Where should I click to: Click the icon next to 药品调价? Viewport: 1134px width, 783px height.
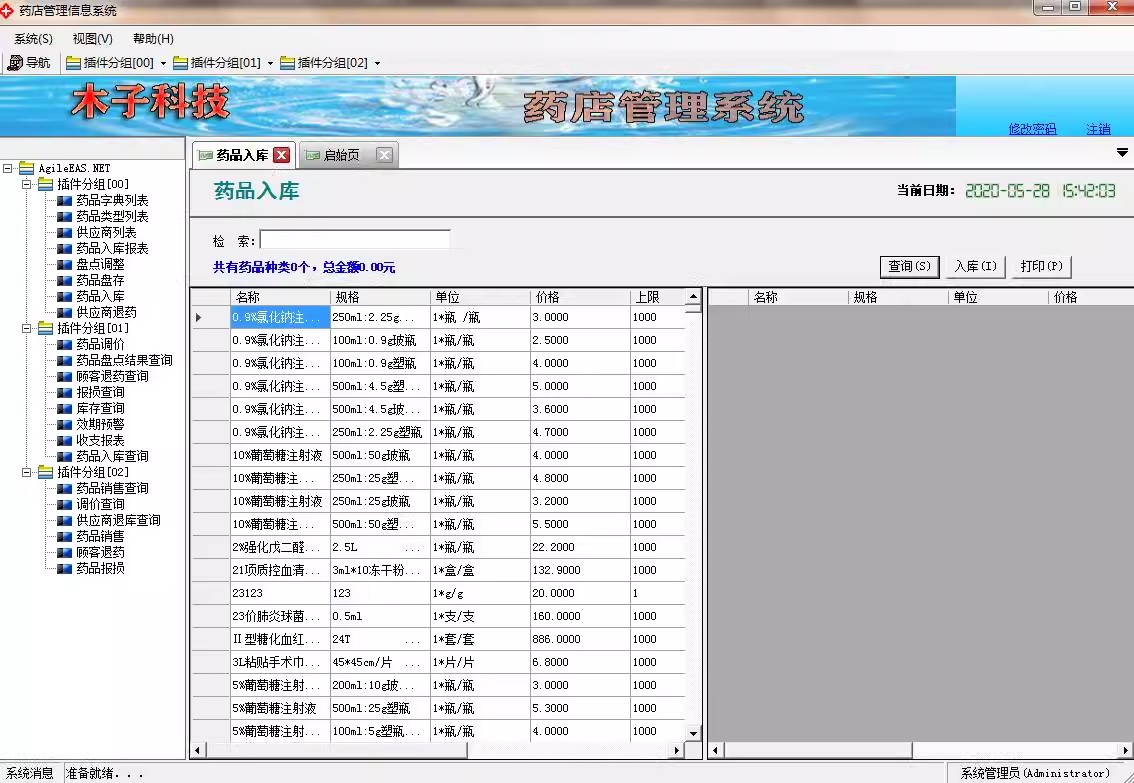[64, 344]
